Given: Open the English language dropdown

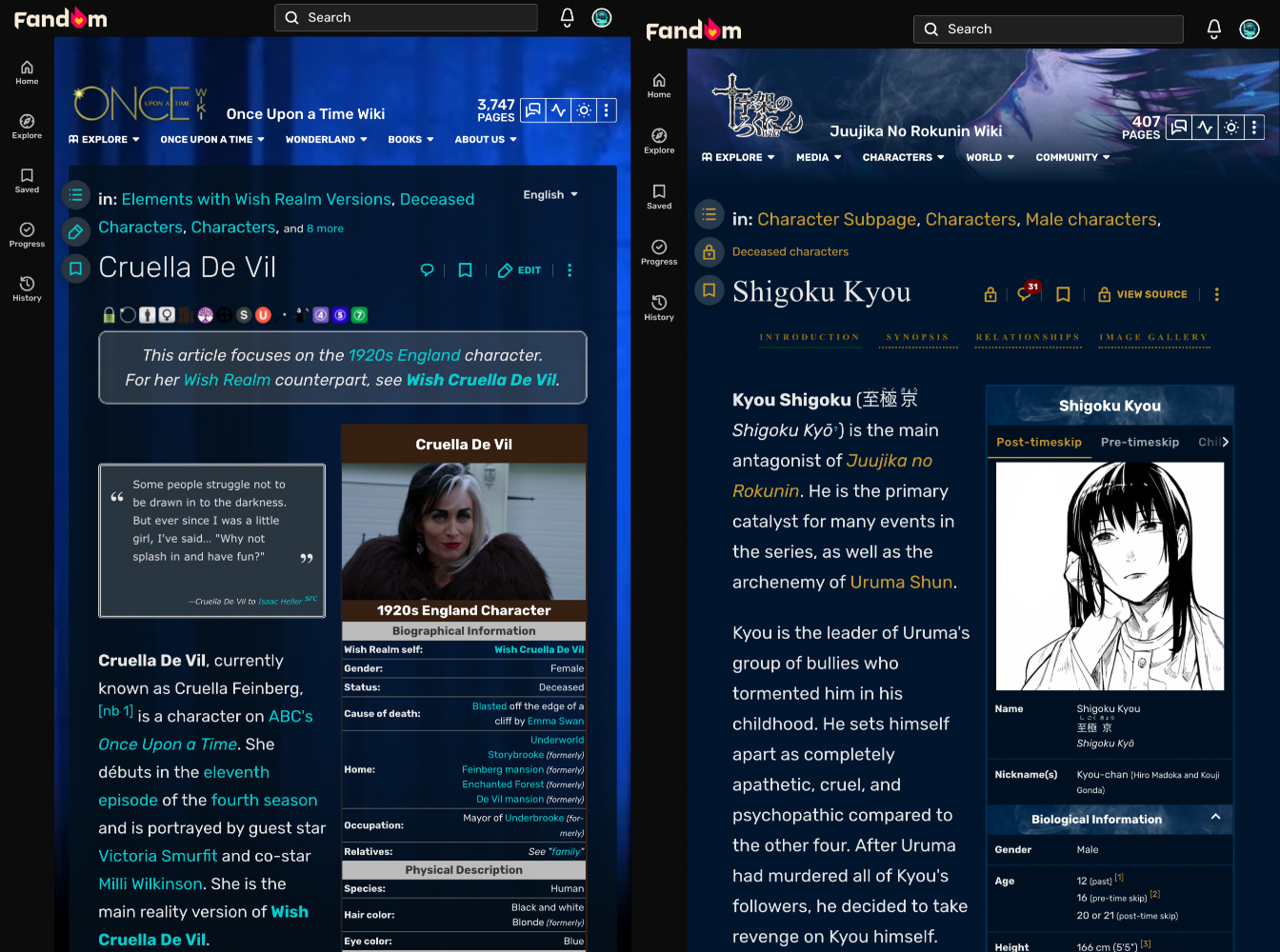Looking at the screenshot, I should [550, 195].
